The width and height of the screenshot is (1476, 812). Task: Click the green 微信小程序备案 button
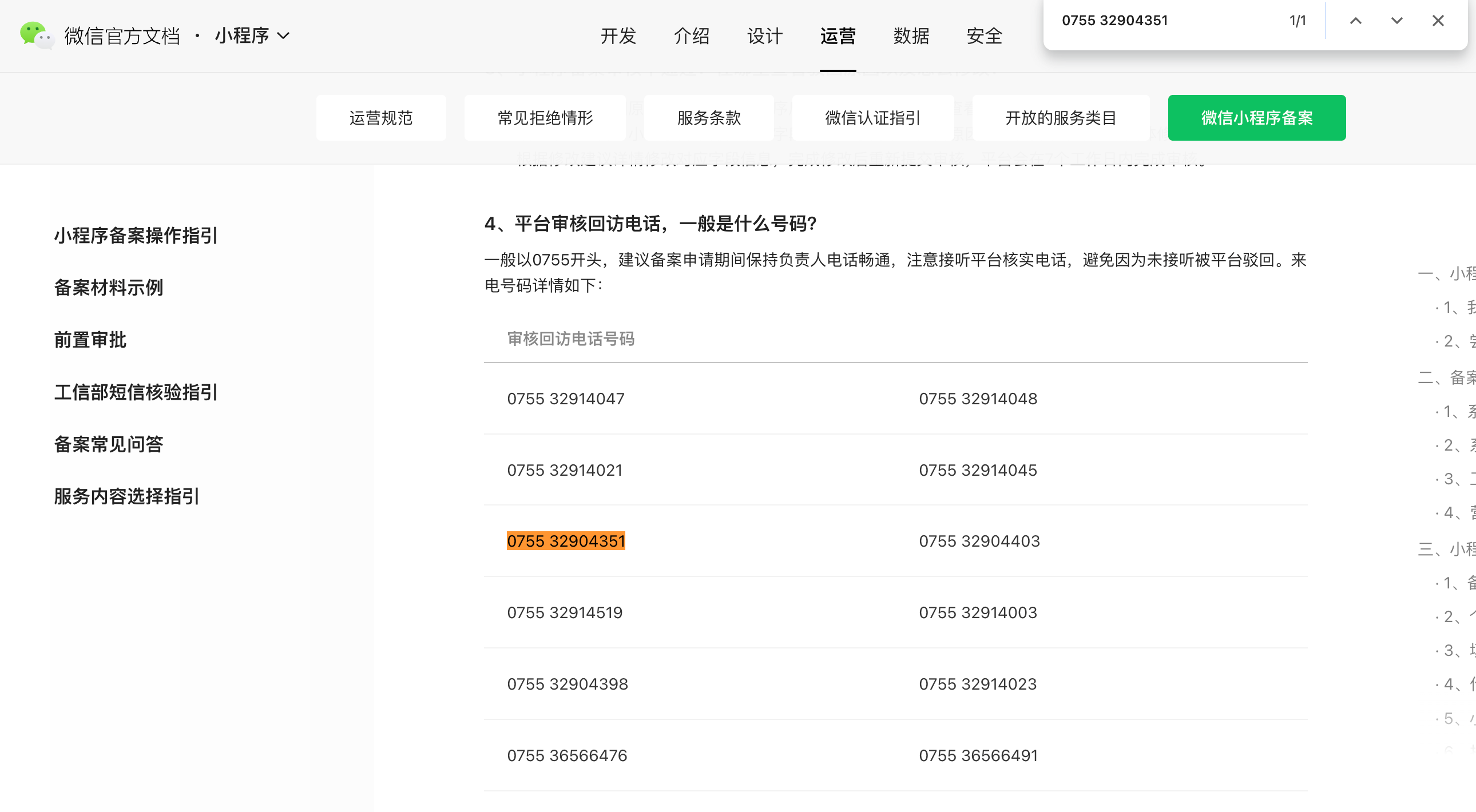pyautogui.click(x=1256, y=118)
